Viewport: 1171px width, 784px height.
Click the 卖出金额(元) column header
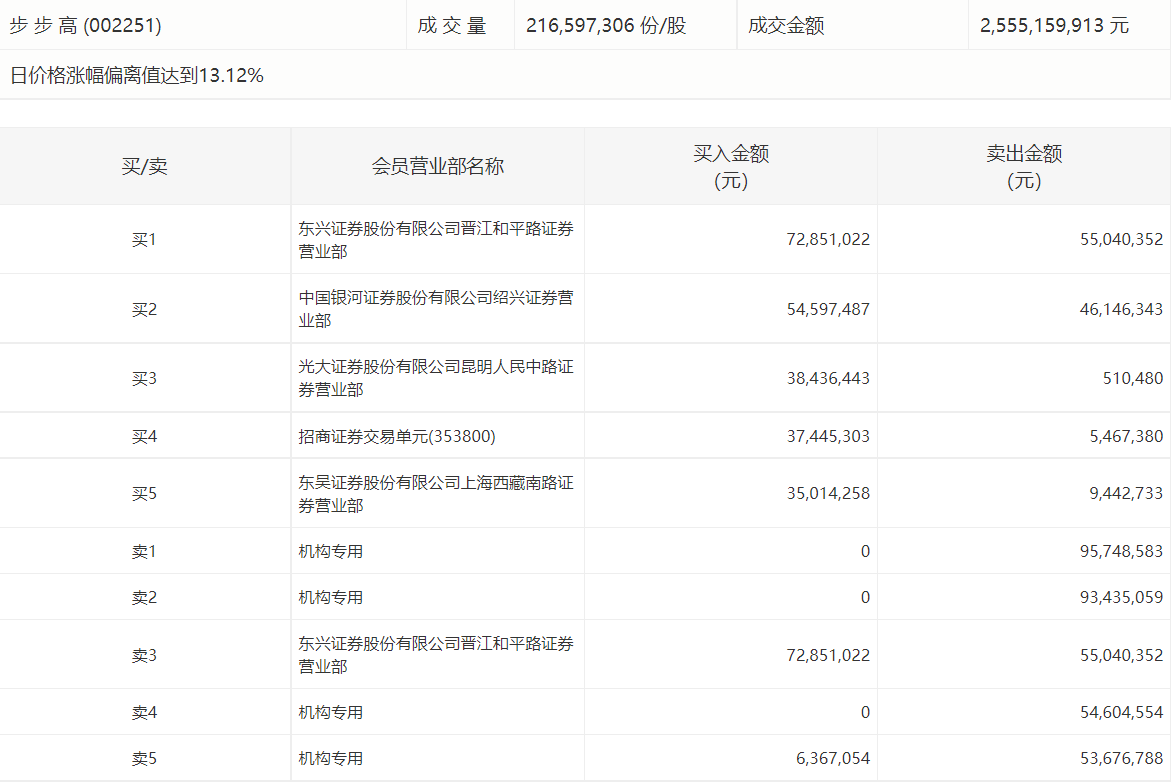[1024, 167]
